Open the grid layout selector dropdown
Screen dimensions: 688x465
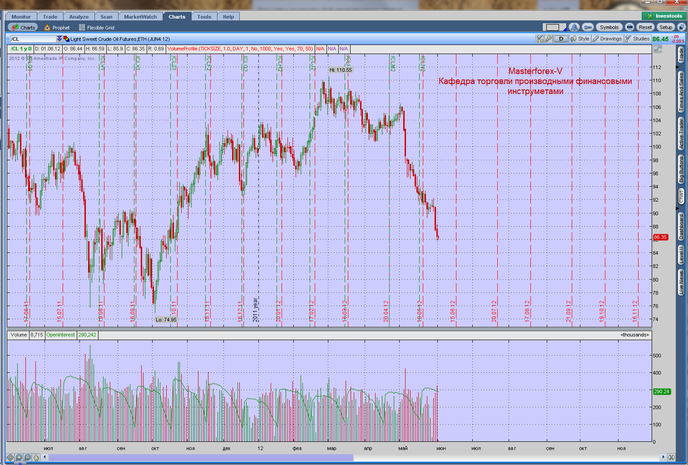(552, 27)
